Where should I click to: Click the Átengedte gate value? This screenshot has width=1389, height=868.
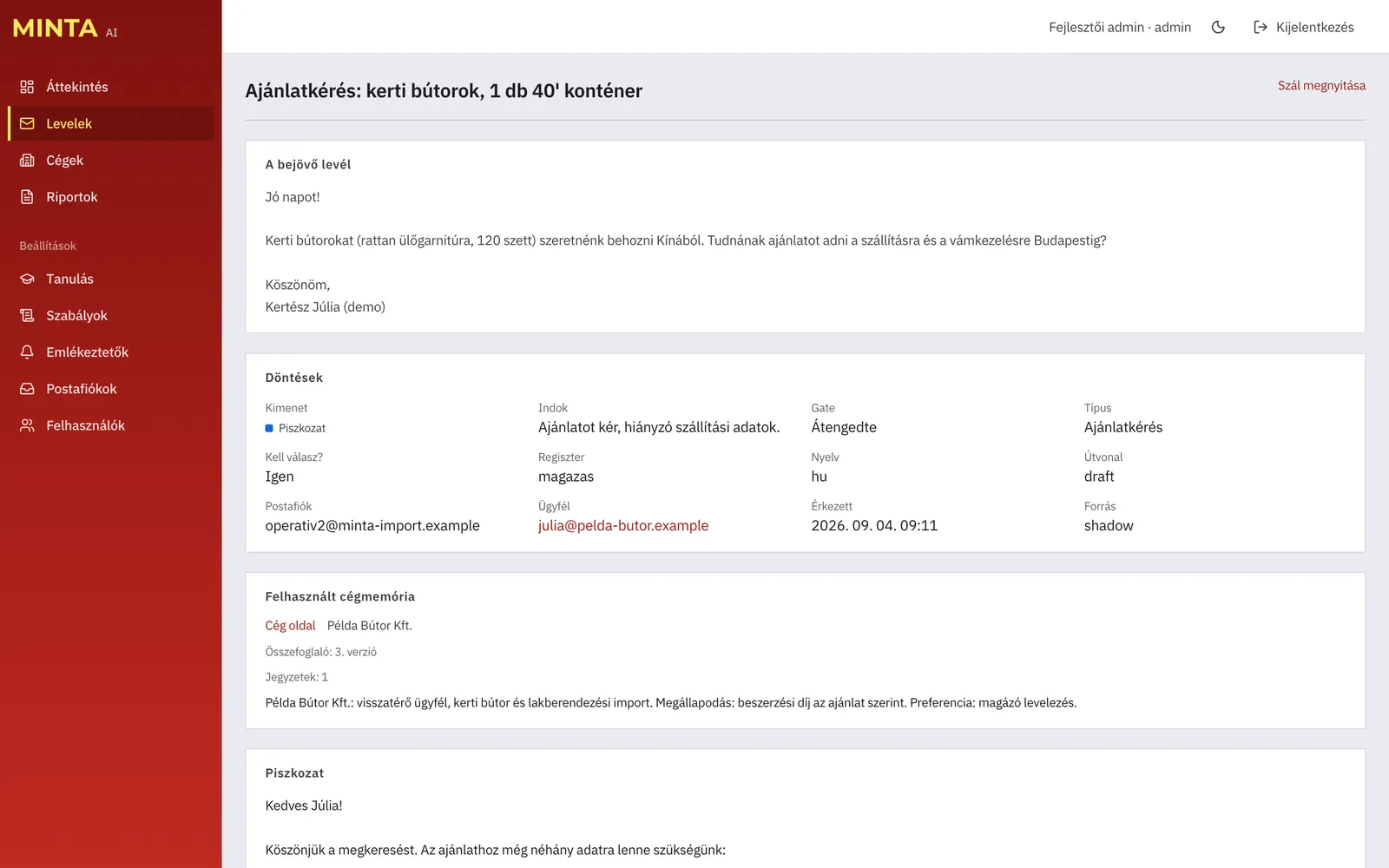click(x=844, y=427)
